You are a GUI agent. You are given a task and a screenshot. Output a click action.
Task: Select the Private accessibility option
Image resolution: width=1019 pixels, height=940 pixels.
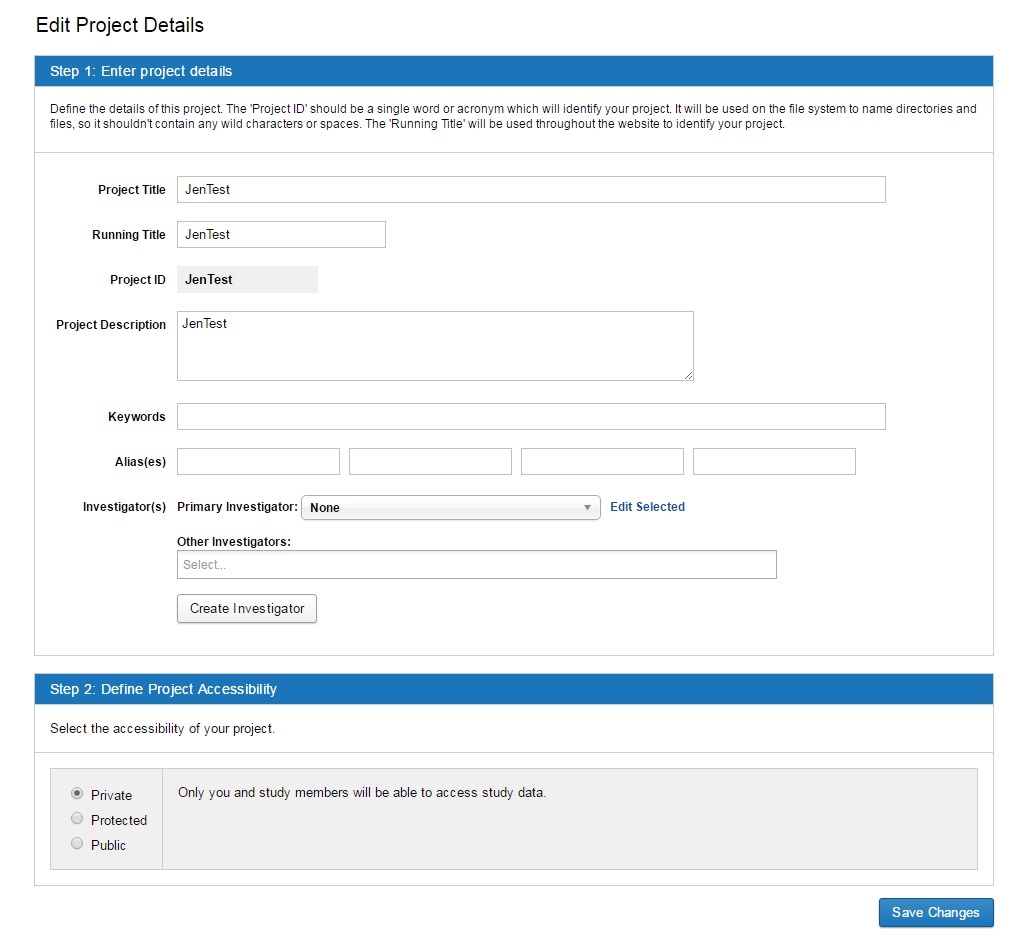(x=77, y=793)
